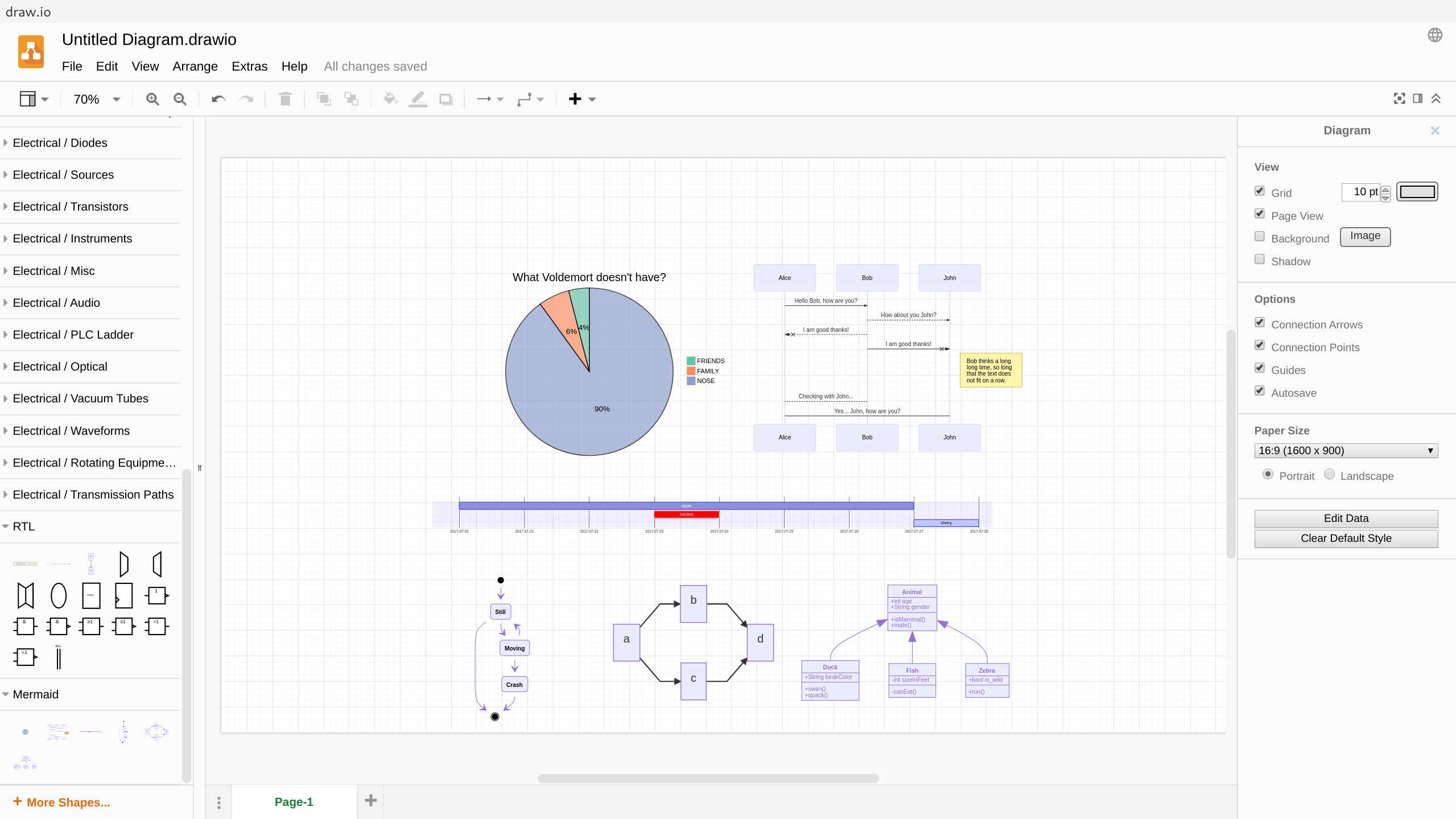Uncheck the Grid checkbox
The image size is (1456, 819).
click(x=1259, y=191)
